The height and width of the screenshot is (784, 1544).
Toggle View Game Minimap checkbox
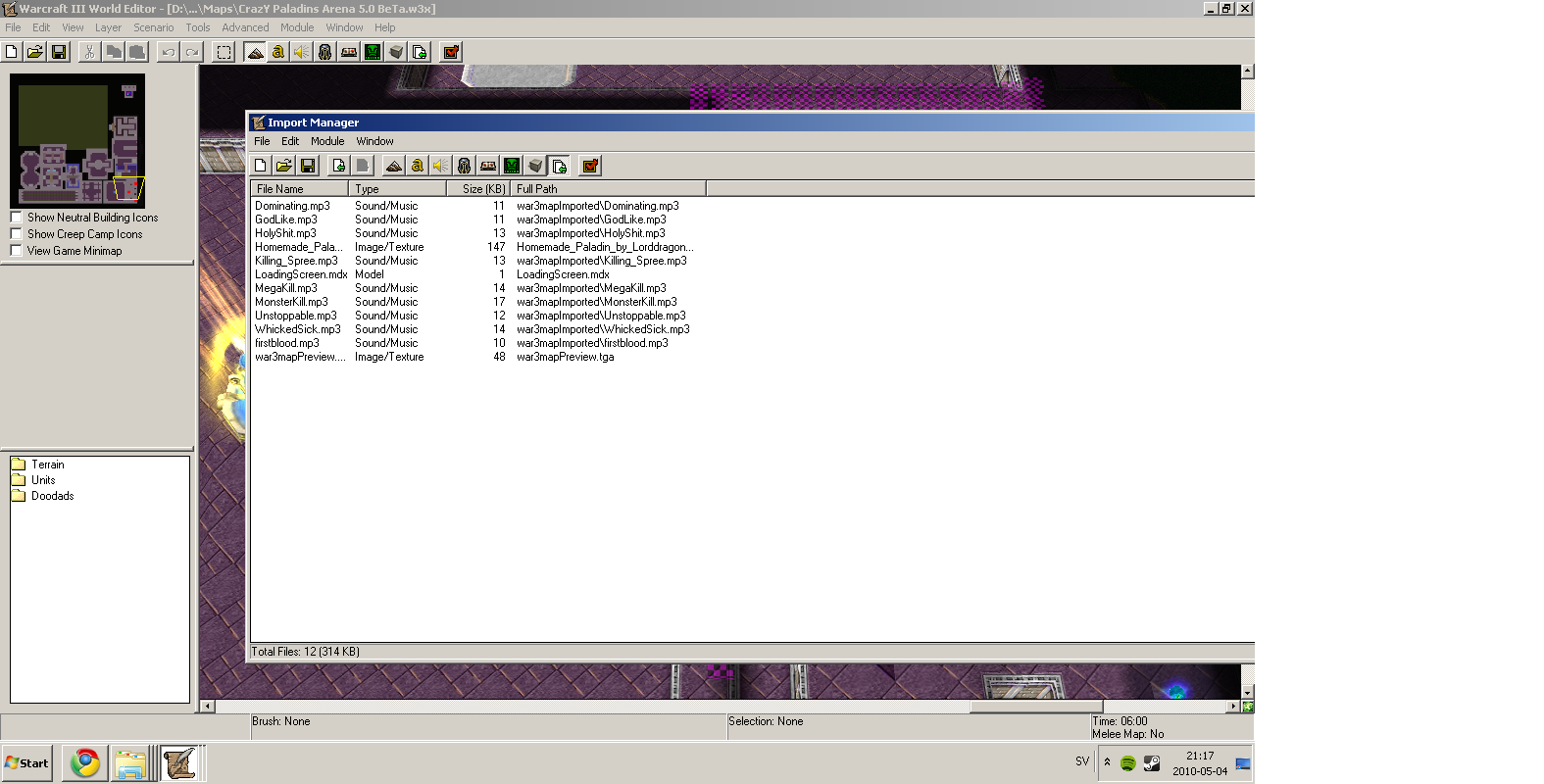(16, 251)
